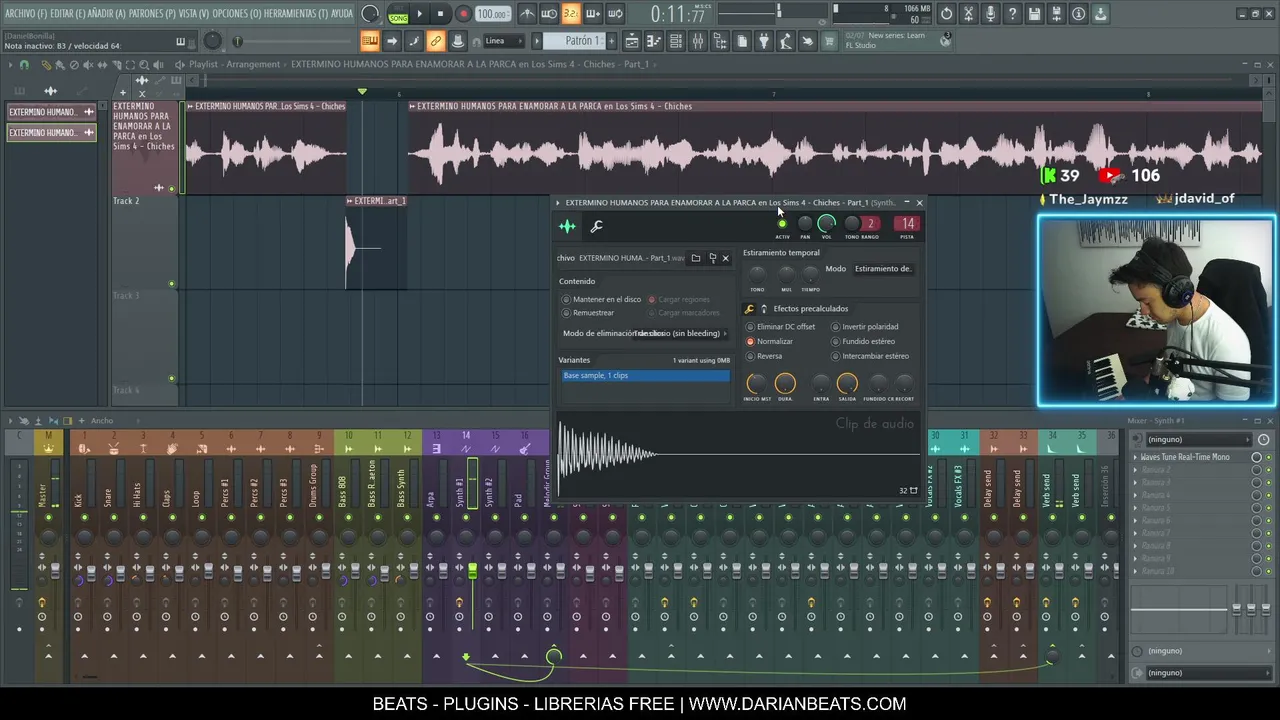The image size is (1280, 720).
Task: Add new pattern with plus button
Action: coord(611,41)
